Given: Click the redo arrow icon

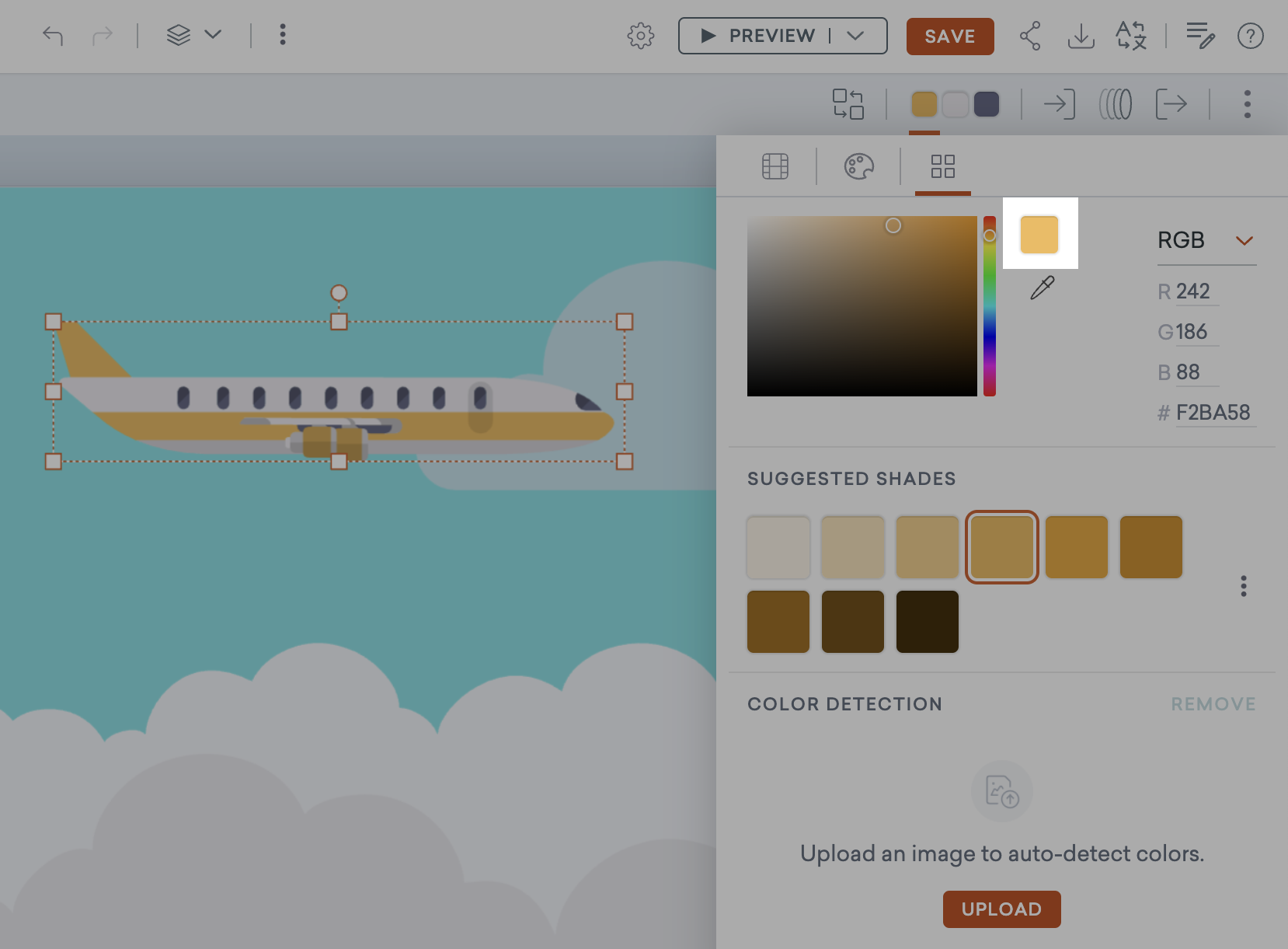Looking at the screenshot, I should click(x=103, y=36).
